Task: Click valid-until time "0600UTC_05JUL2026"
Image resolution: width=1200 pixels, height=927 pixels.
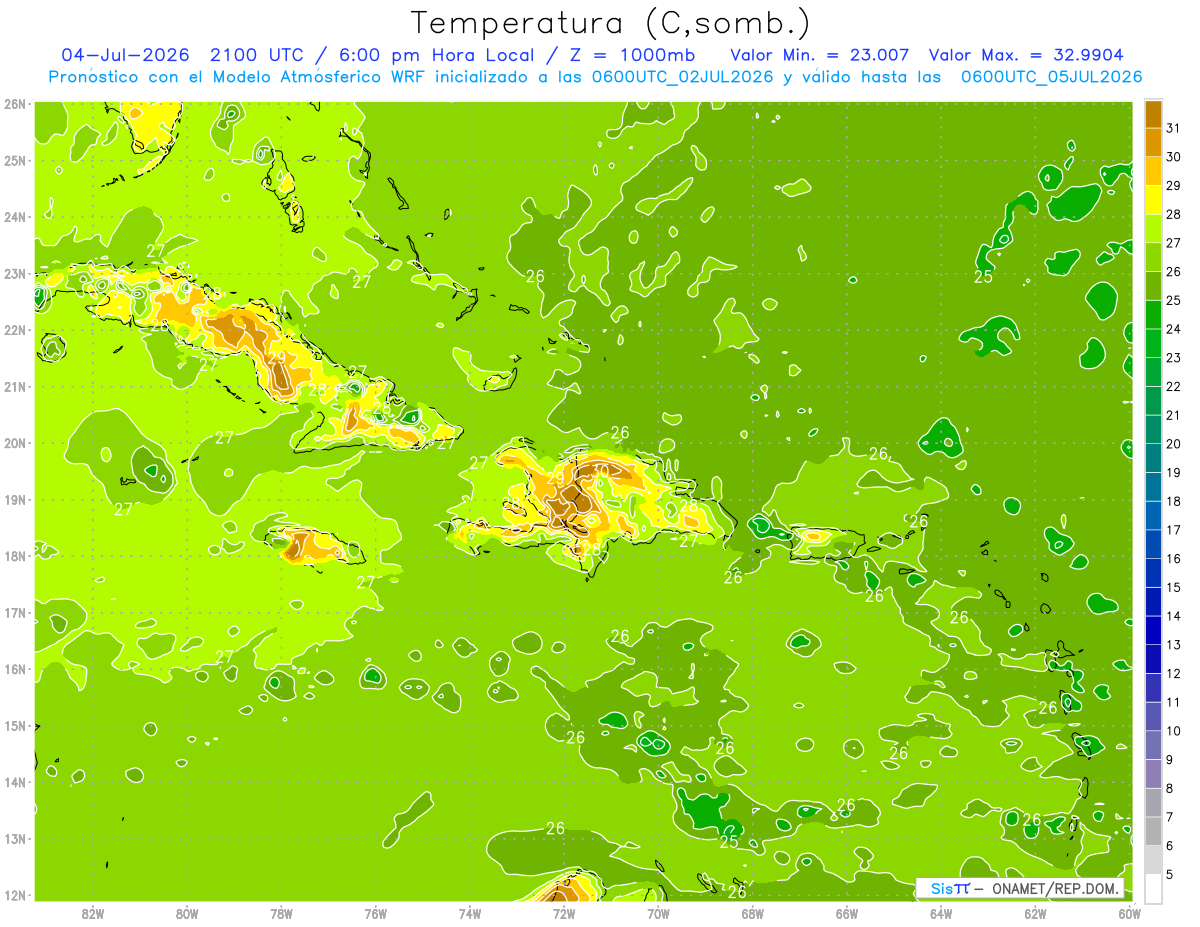Action: 1051,77
